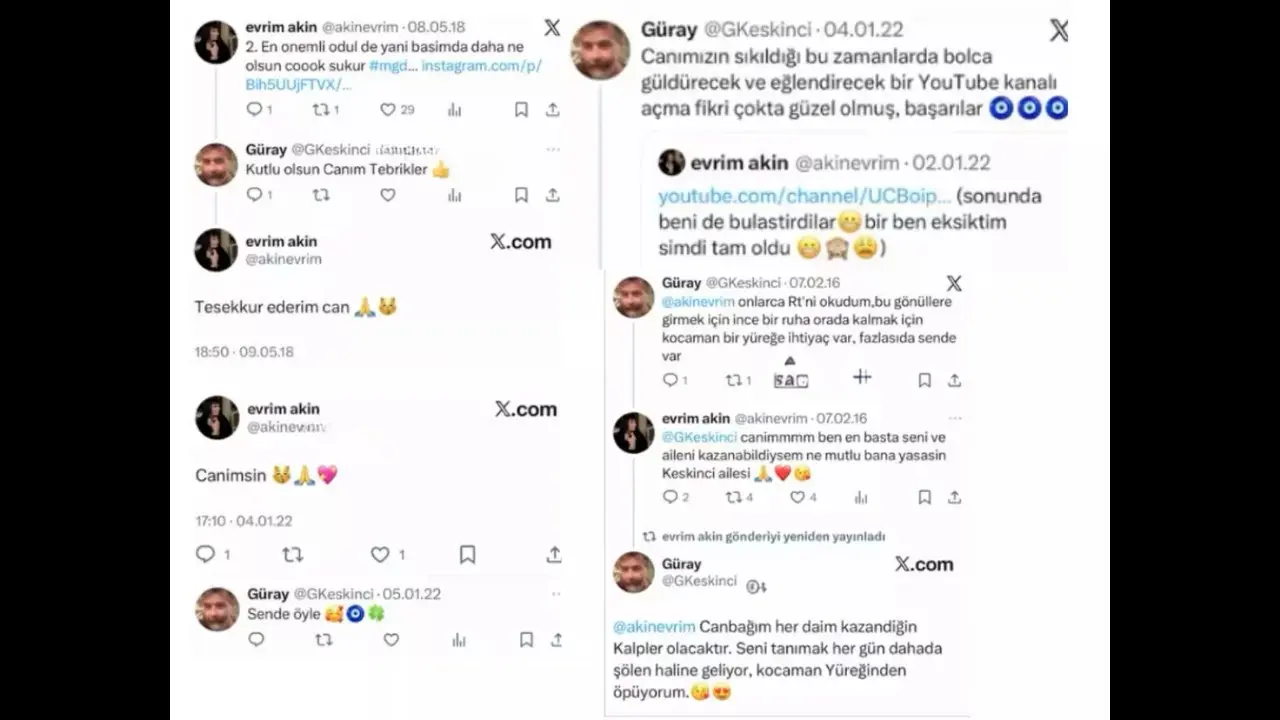
Task: Open the #mgd hashtag in first tweet
Action: pos(393,66)
